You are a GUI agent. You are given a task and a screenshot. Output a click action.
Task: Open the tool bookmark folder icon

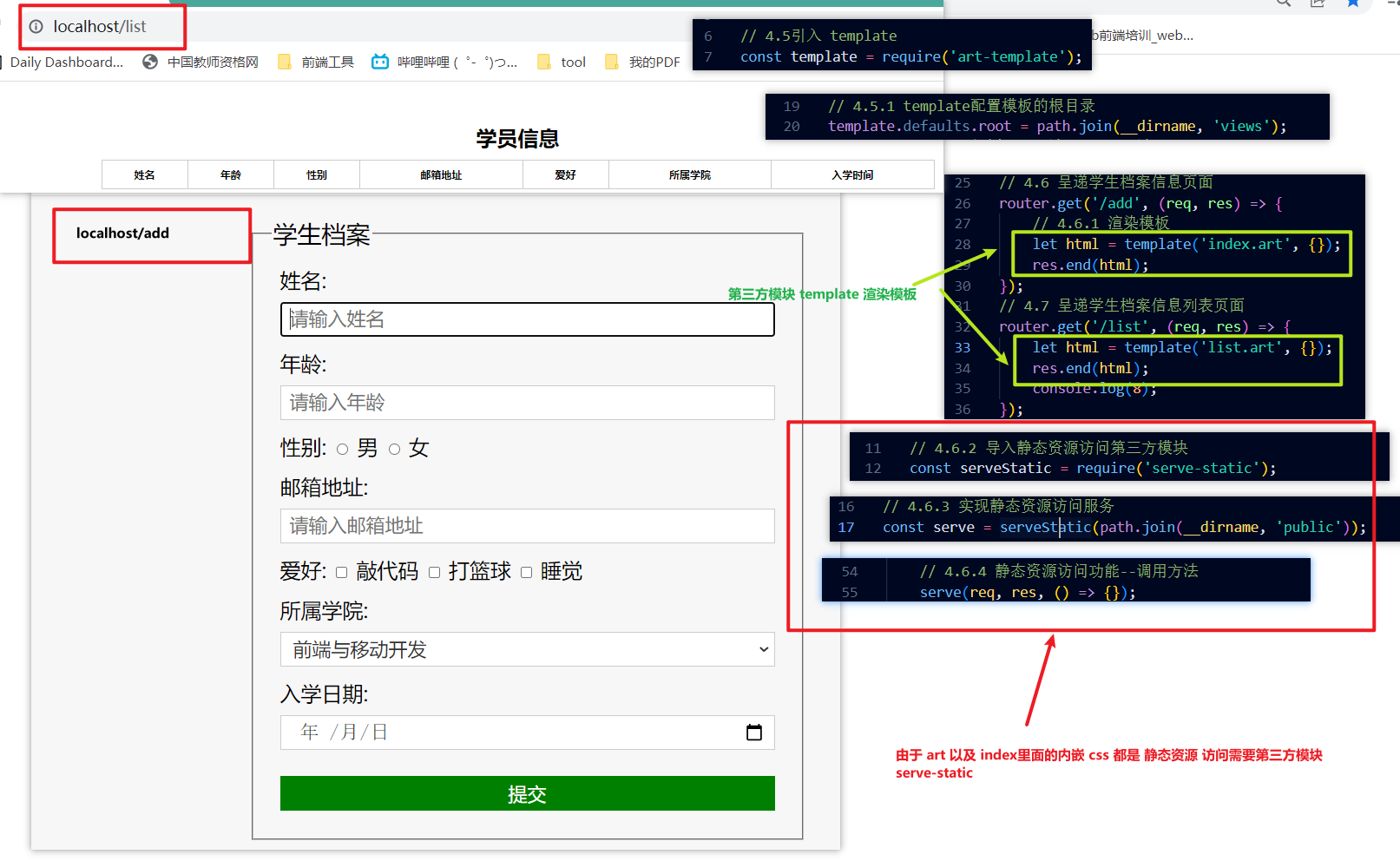[544, 62]
